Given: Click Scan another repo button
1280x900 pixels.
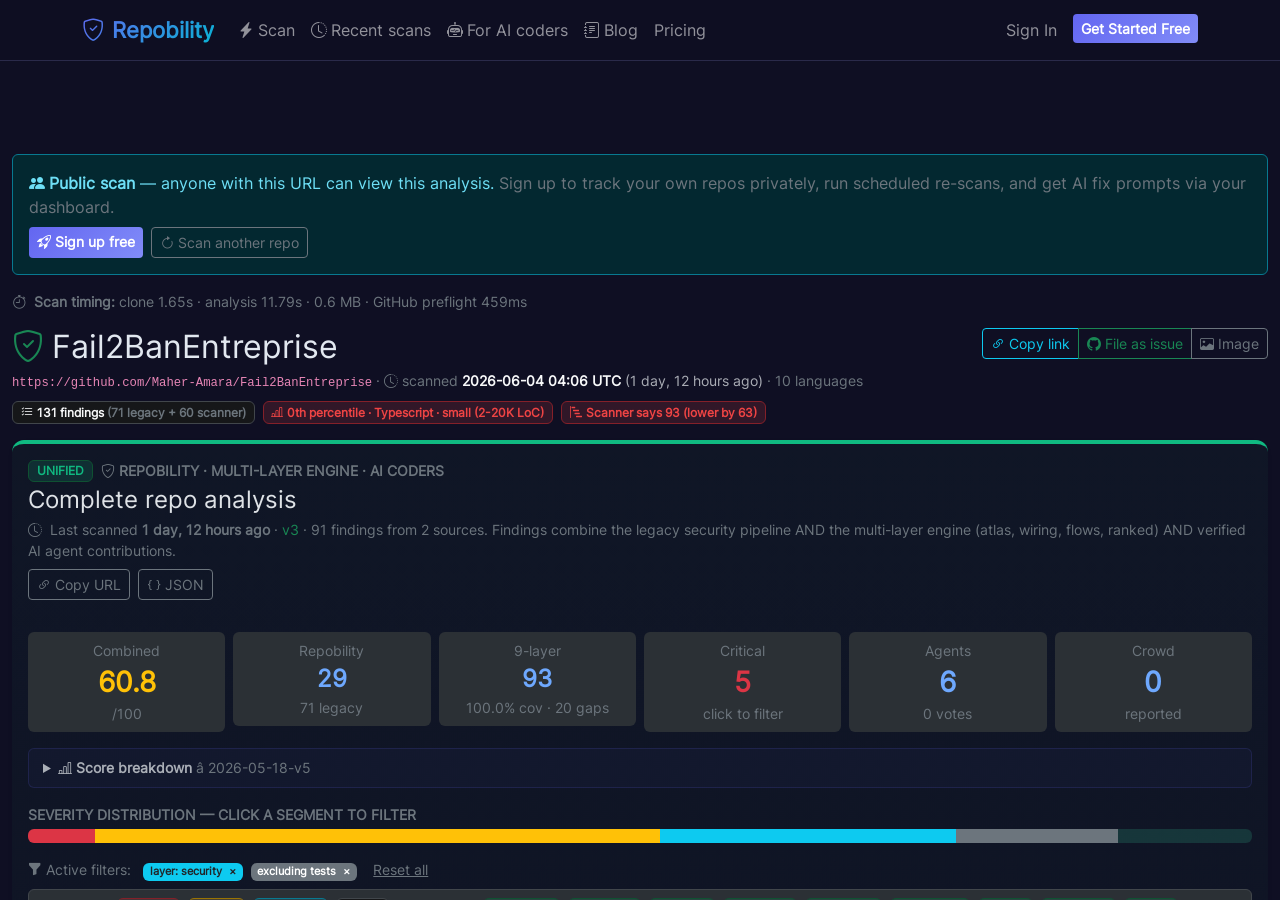Looking at the screenshot, I should 229,242.
